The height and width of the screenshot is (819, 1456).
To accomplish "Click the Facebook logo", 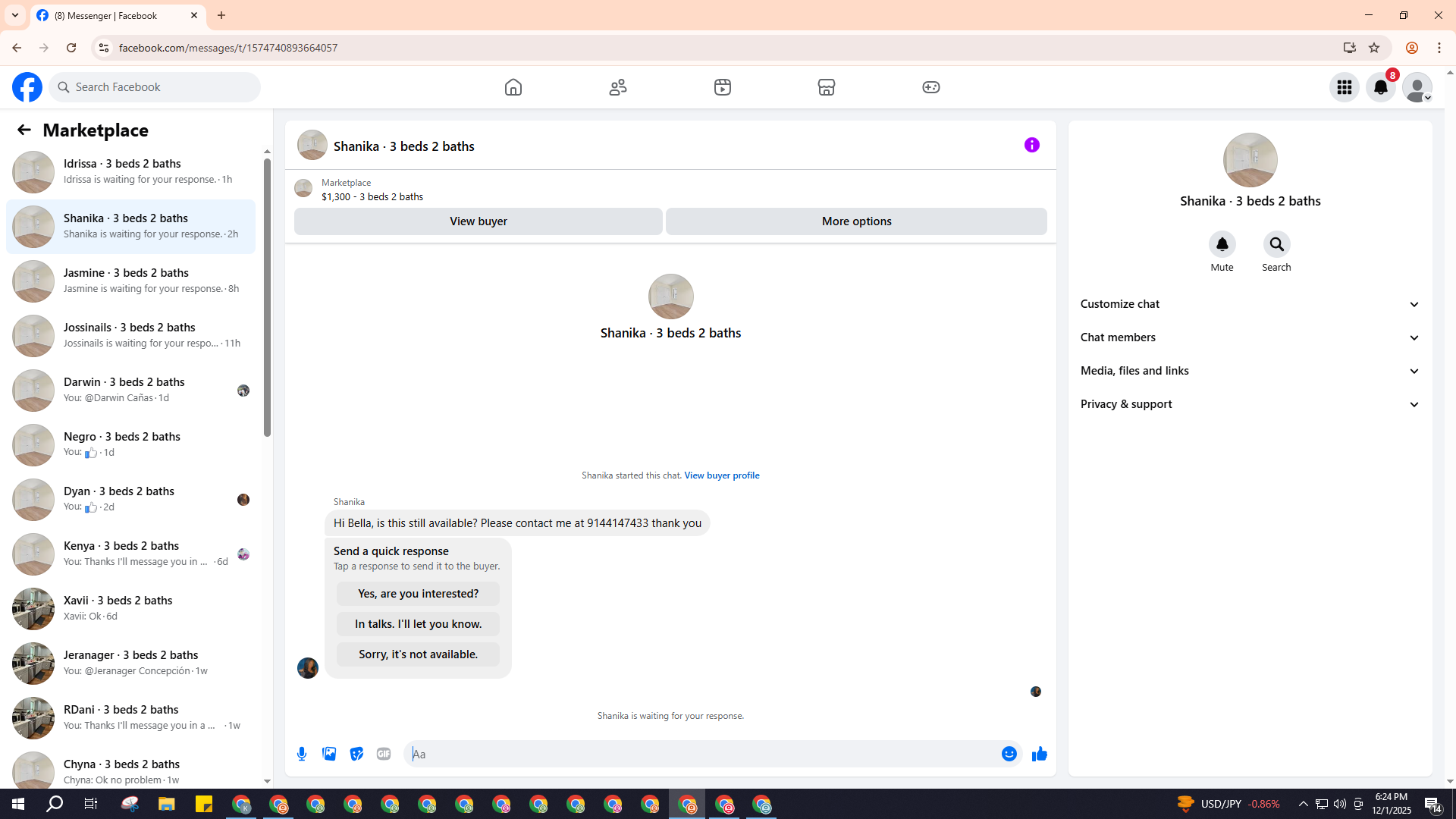I will [x=27, y=87].
